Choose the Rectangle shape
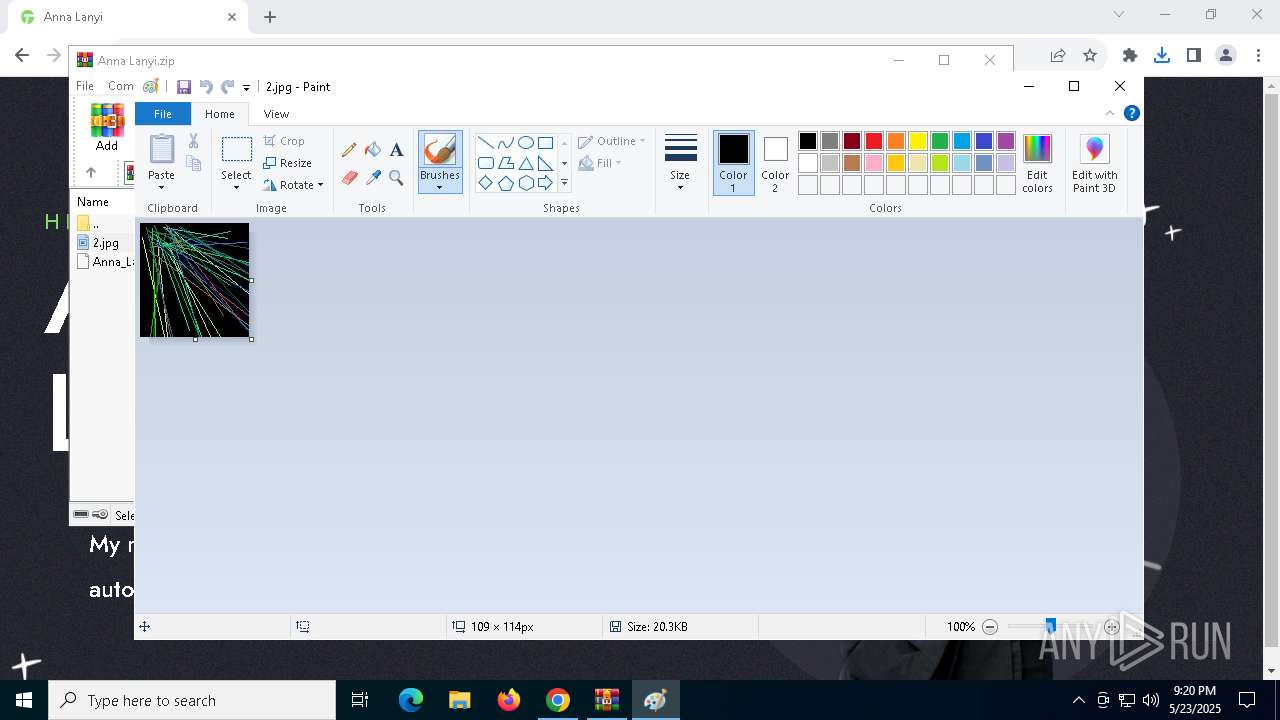 (x=546, y=143)
